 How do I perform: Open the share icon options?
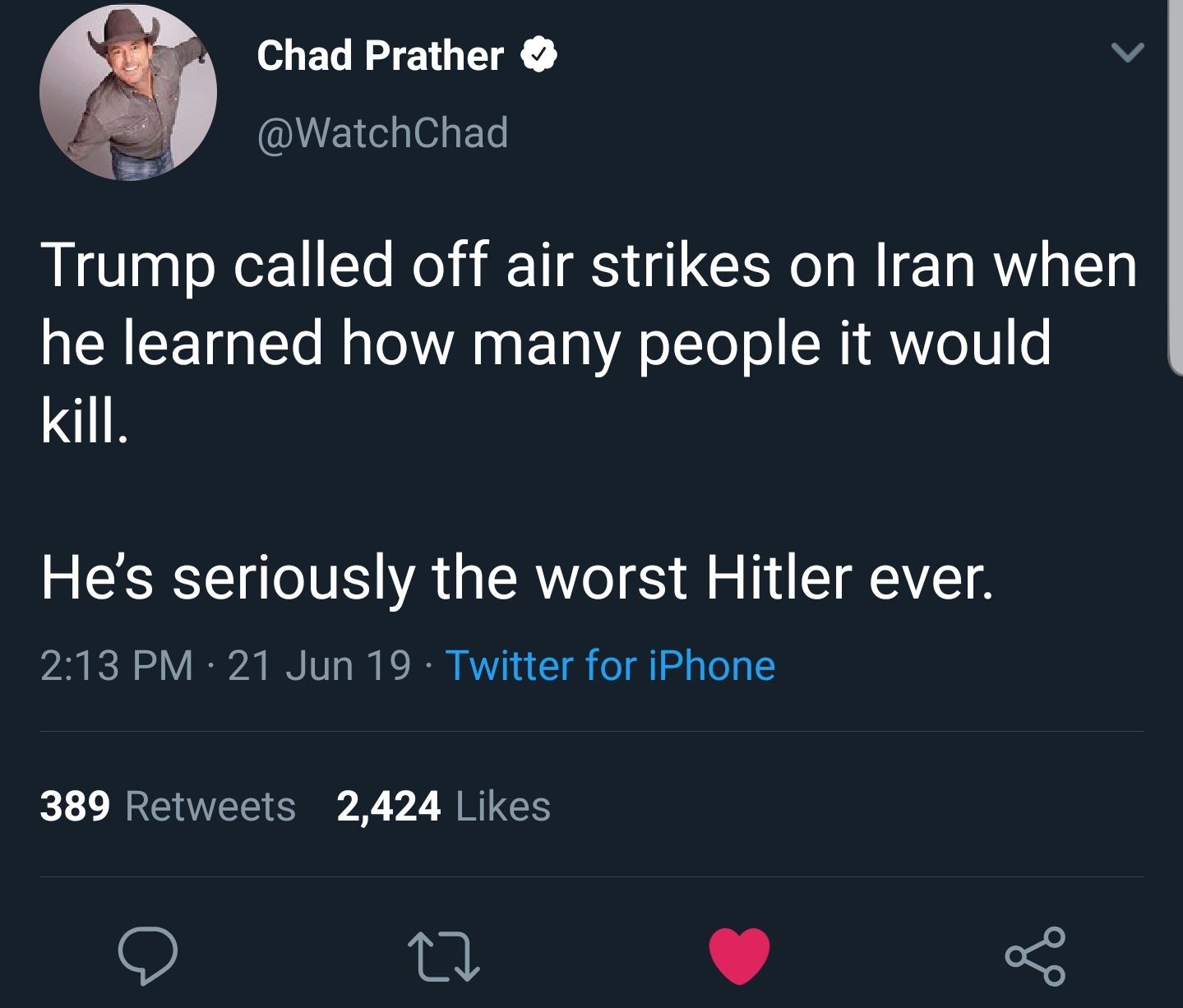[1036, 955]
